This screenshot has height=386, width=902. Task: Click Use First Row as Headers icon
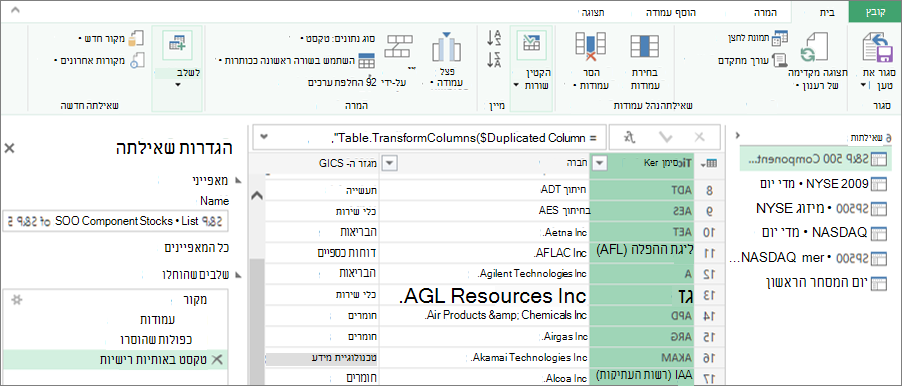click(x=366, y=60)
